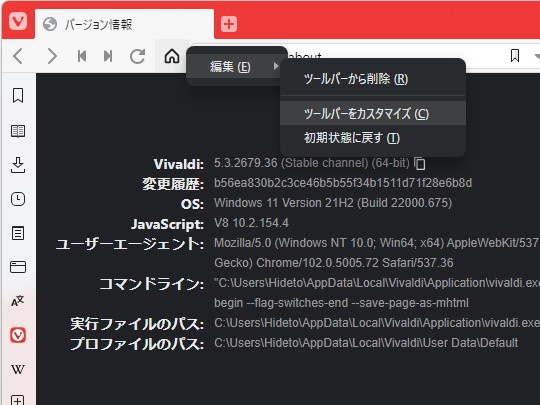Click the 変更履歴 hash value
This screenshot has height=405, width=540.
[x=343, y=183]
